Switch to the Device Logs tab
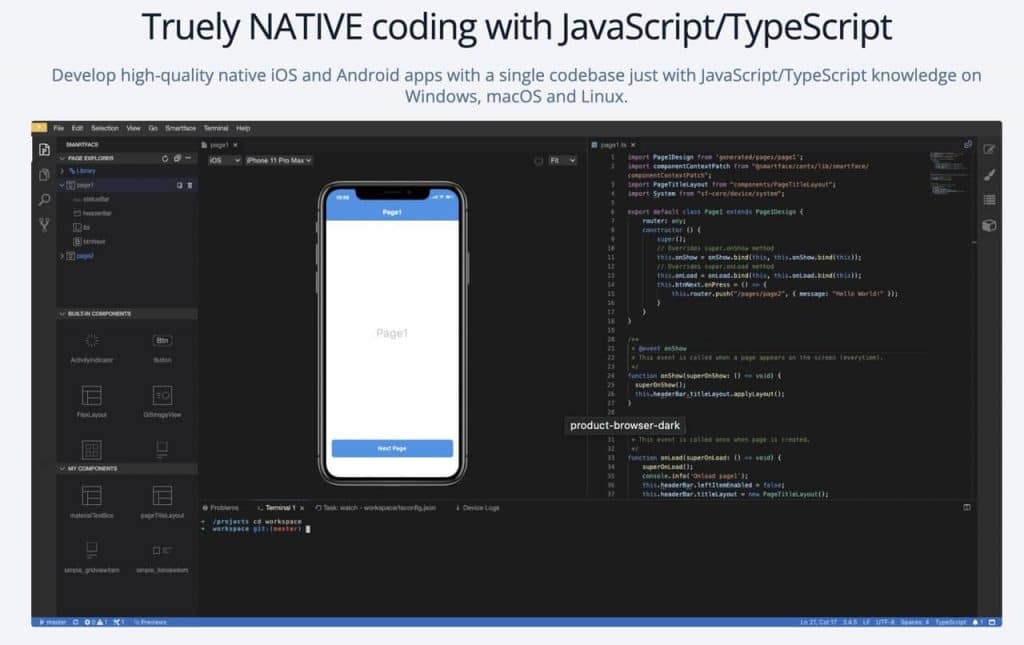Screen dimensions: 1024x645 [x=477, y=508]
